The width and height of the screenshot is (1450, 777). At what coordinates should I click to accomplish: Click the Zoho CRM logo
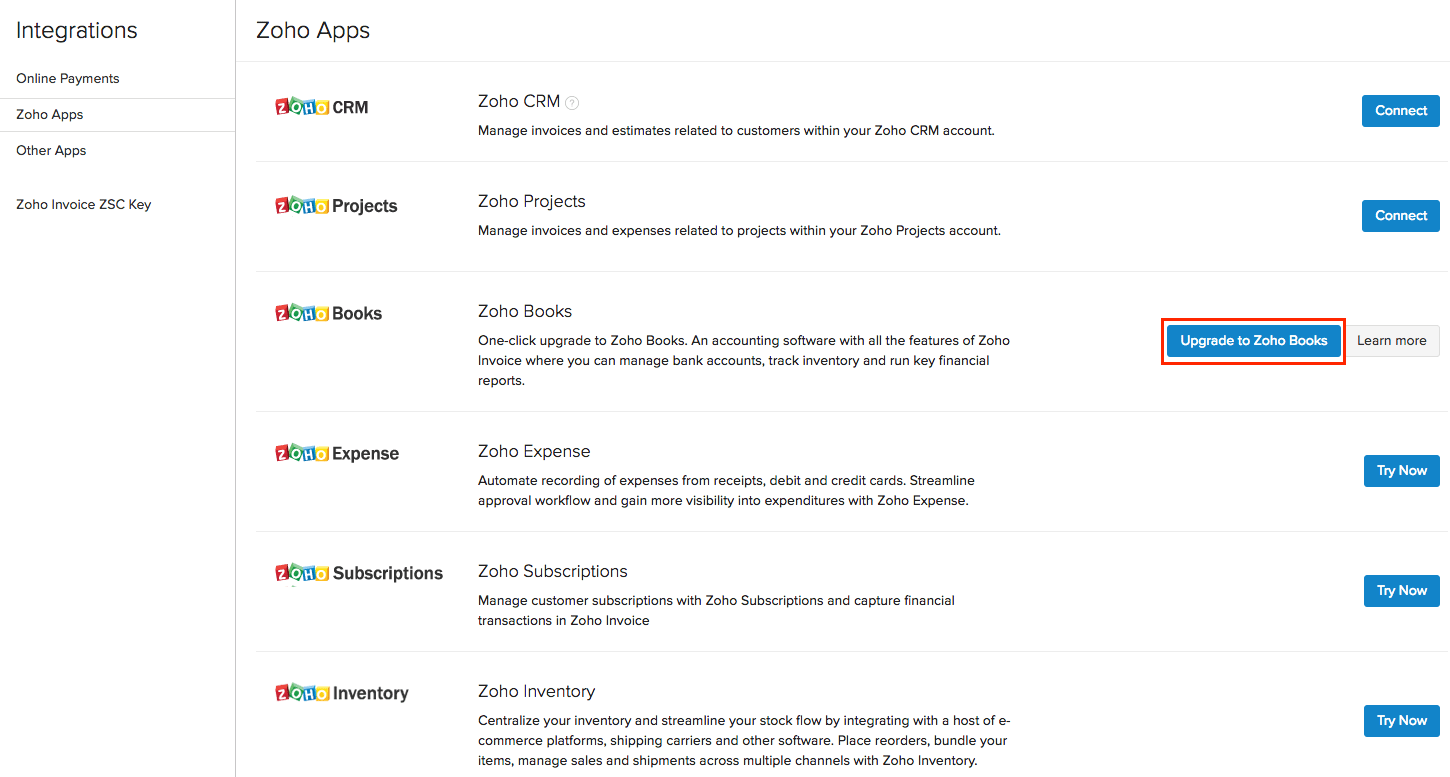coord(321,107)
